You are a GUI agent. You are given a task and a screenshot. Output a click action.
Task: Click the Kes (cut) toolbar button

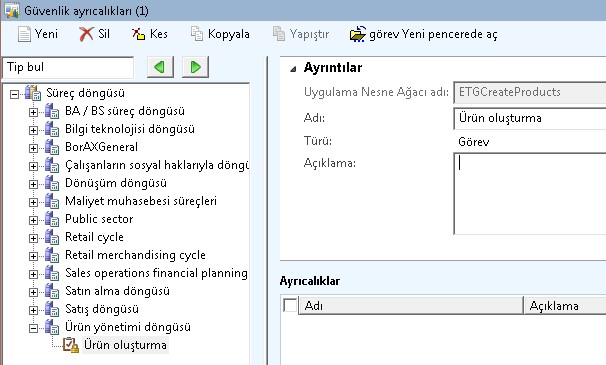click(x=149, y=34)
